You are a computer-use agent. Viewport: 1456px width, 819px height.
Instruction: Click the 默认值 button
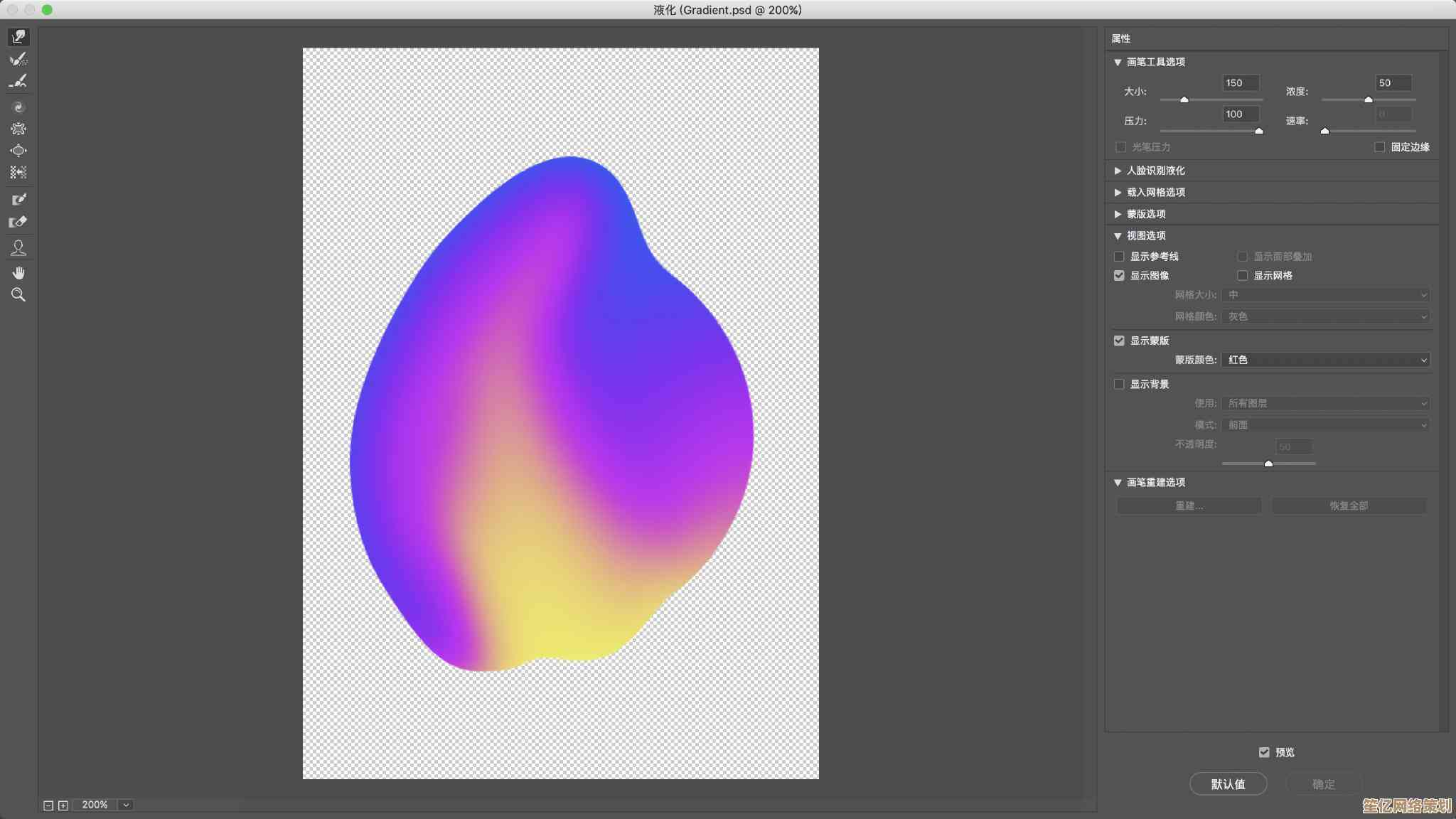tap(1228, 783)
